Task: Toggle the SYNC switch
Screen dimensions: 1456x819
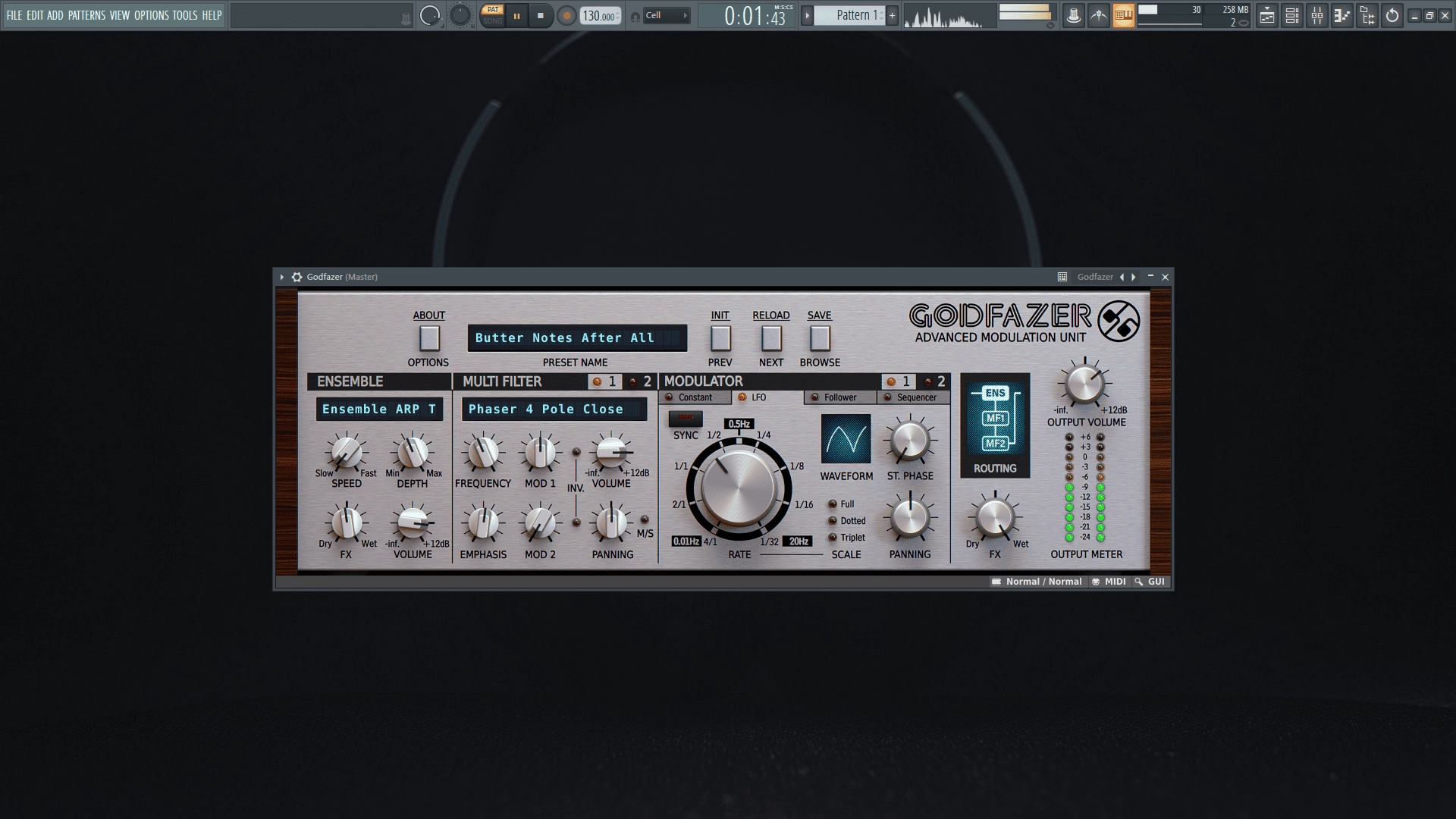Action: point(686,418)
